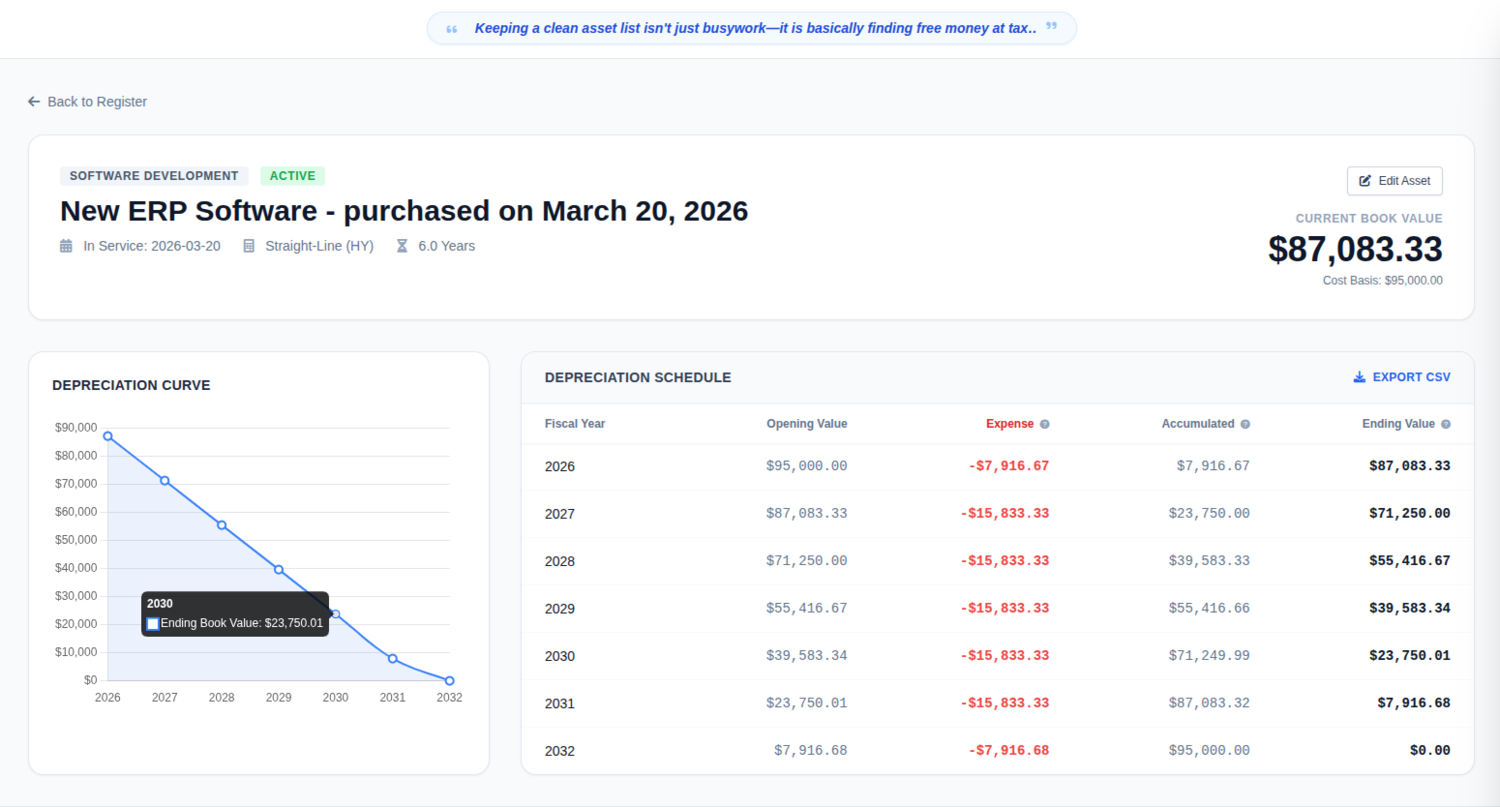
Task: Open the Edit Asset dialog
Action: (x=1394, y=181)
